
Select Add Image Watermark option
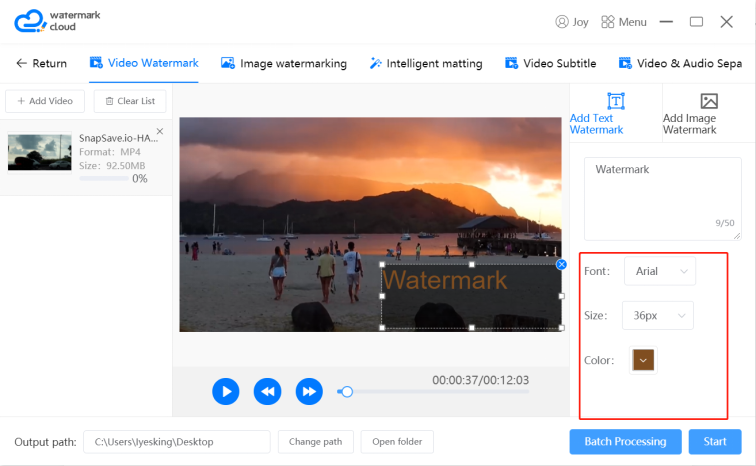pos(708,113)
